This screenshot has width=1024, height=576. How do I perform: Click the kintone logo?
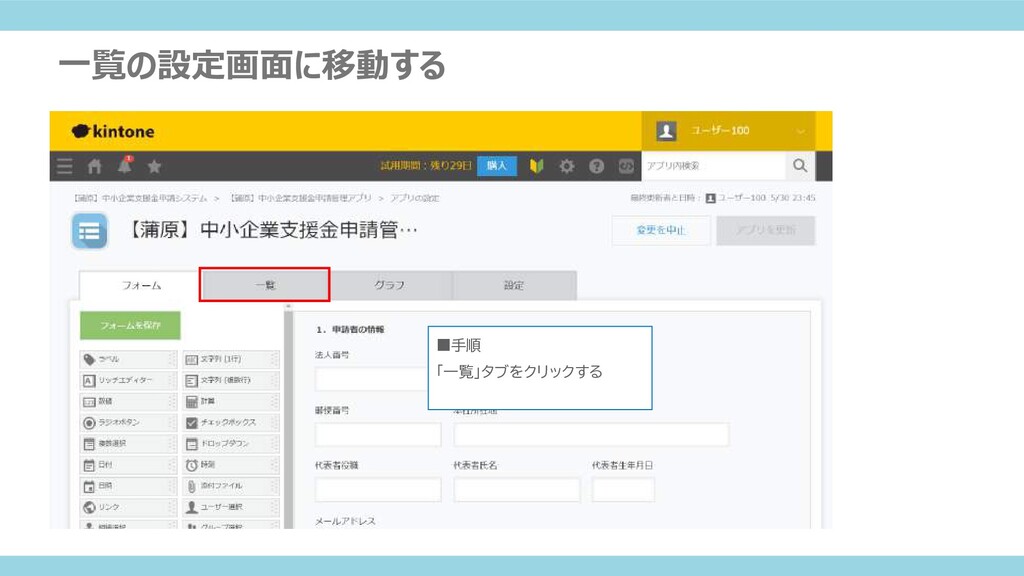point(113,131)
